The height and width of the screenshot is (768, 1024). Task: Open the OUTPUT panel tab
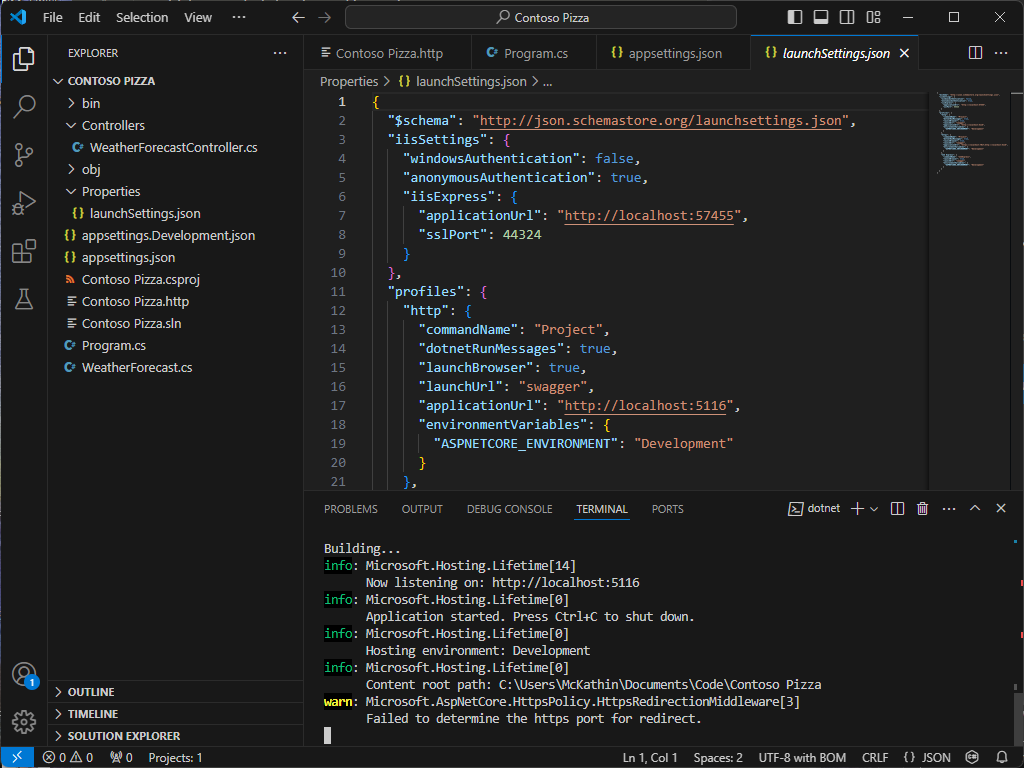pos(422,509)
